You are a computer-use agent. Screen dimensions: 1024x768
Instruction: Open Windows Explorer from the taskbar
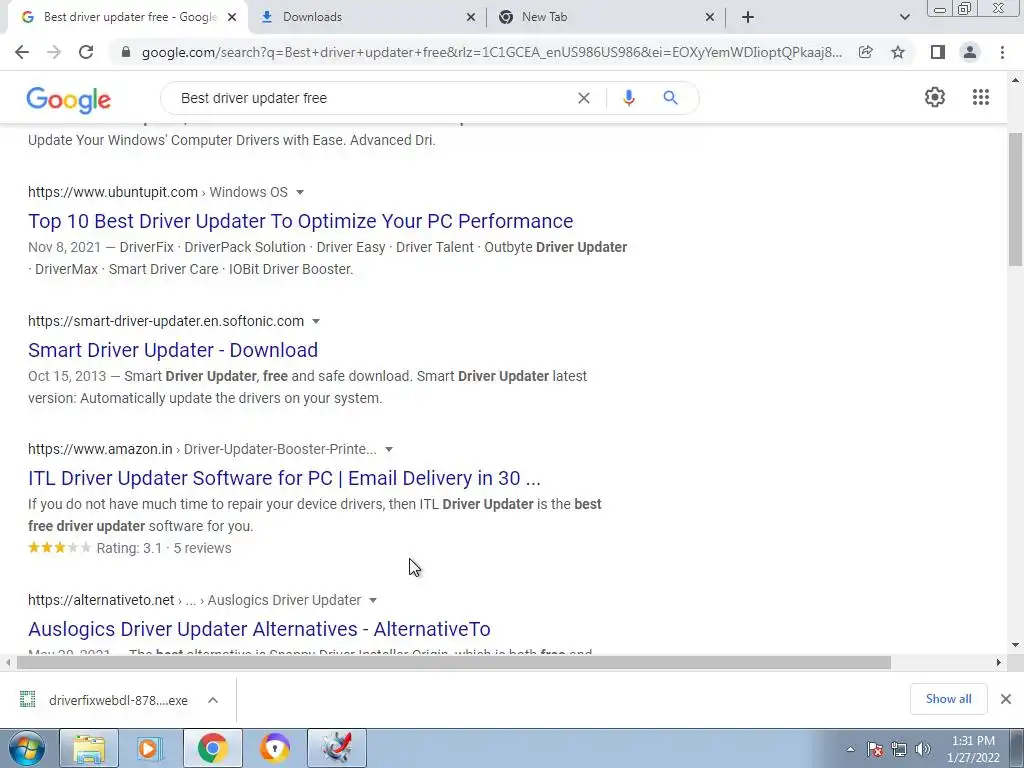(89, 748)
